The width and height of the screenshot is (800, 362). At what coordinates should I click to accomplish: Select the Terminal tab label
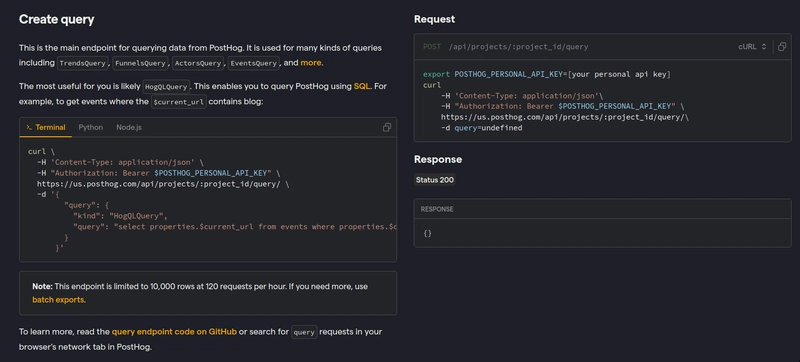click(50, 127)
